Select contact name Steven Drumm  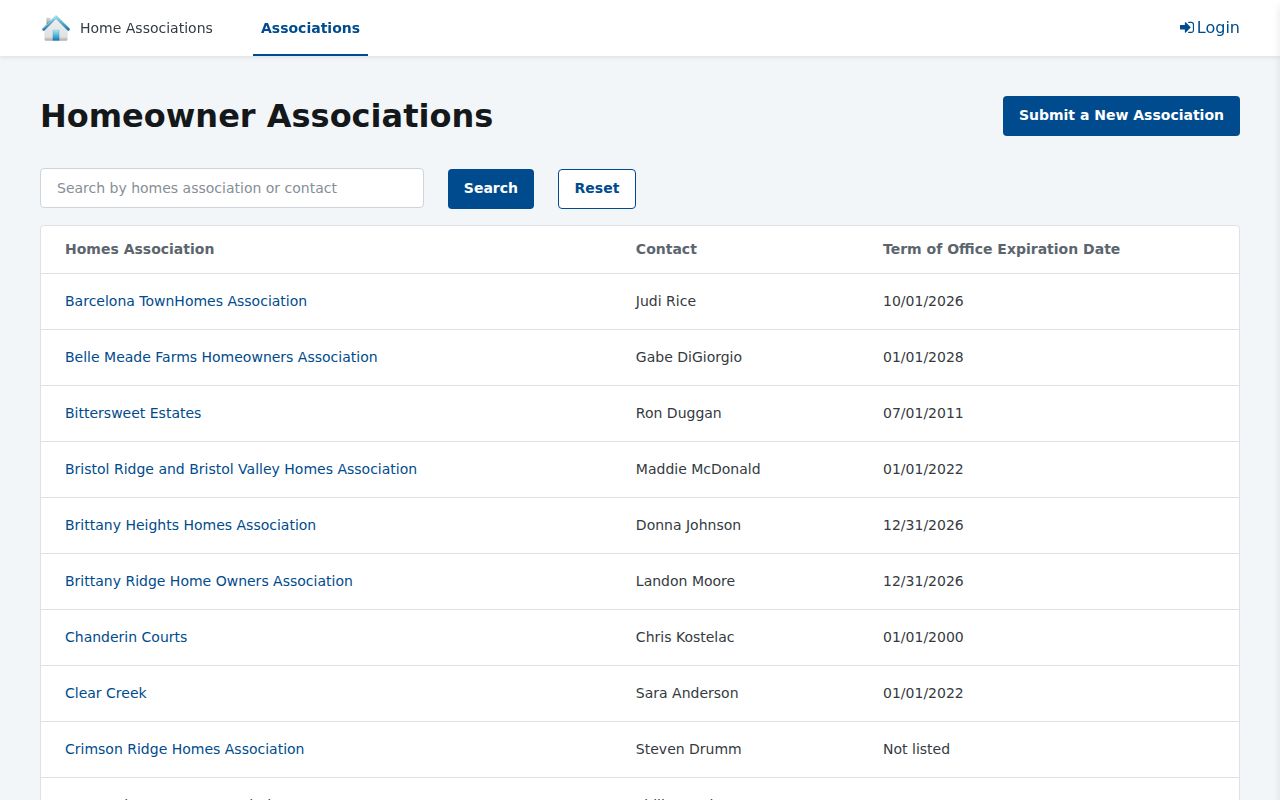[x=689, y=749]
